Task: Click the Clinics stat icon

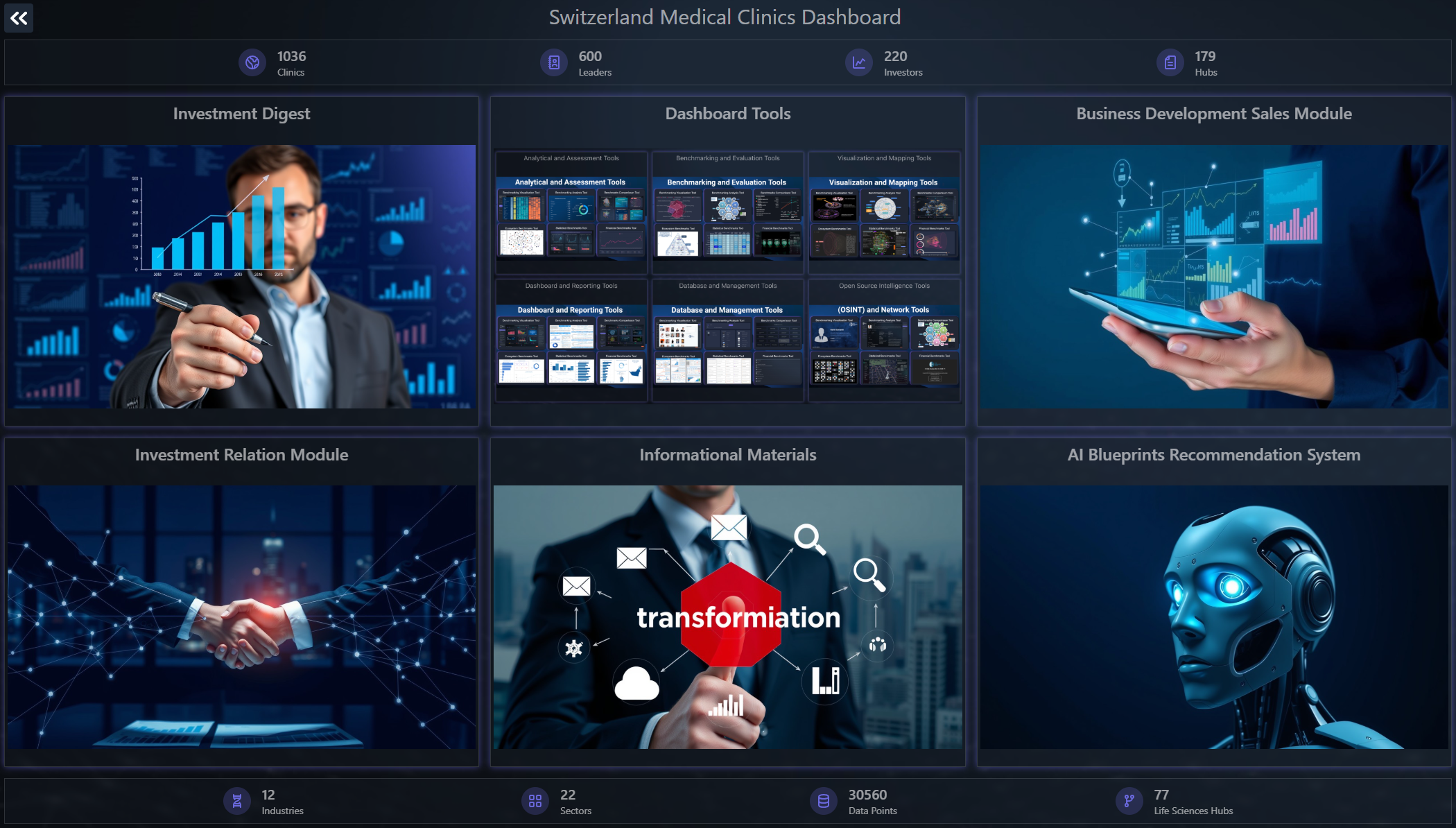Action: click(252, 62)
